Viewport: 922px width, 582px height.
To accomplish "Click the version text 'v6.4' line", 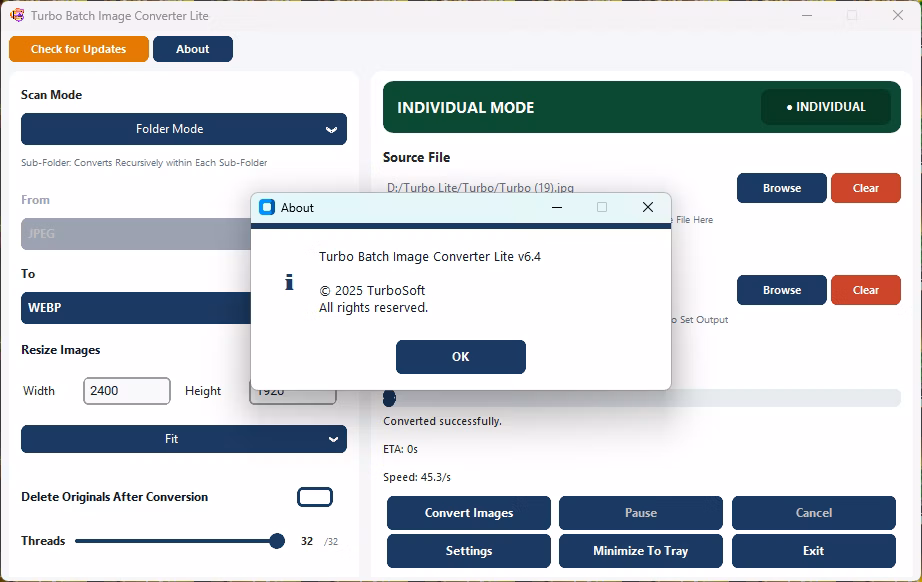I will click(x=430, y=257).
